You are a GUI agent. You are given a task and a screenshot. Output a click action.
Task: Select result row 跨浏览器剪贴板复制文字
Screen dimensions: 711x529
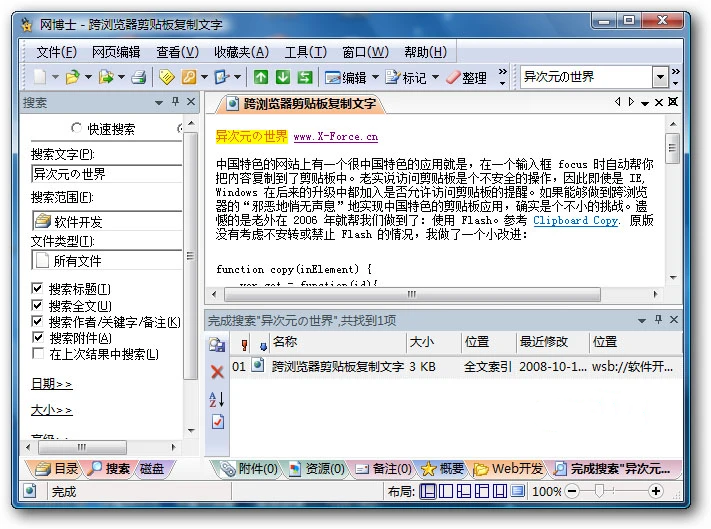pyautogui.click(x=455, y=366)
